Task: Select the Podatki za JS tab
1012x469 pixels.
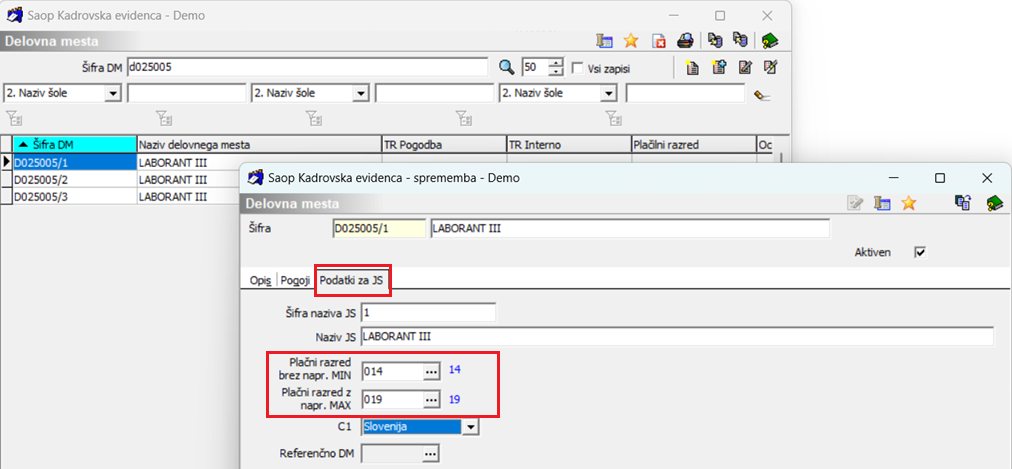Action: click(351, 281)
